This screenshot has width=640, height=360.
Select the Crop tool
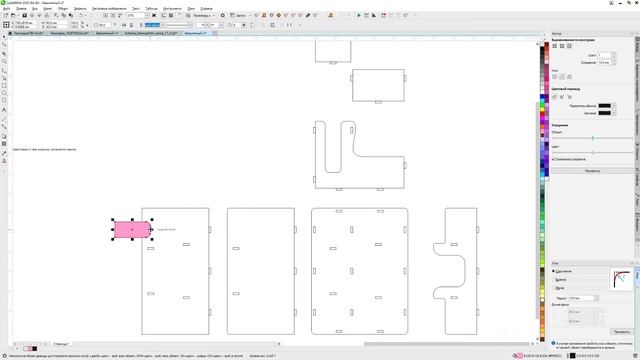click(x=4, y=53)
